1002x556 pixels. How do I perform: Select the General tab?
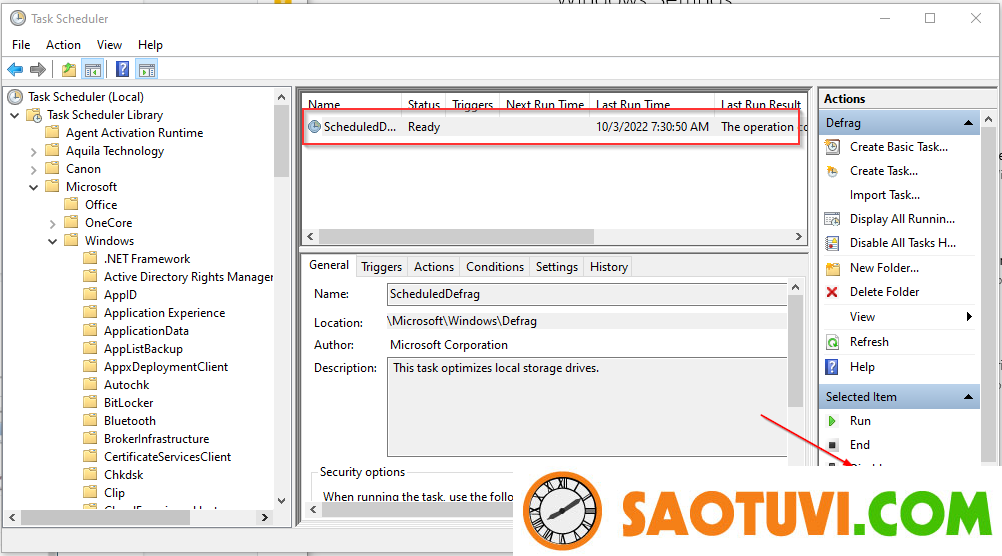[x=329, y=265]
